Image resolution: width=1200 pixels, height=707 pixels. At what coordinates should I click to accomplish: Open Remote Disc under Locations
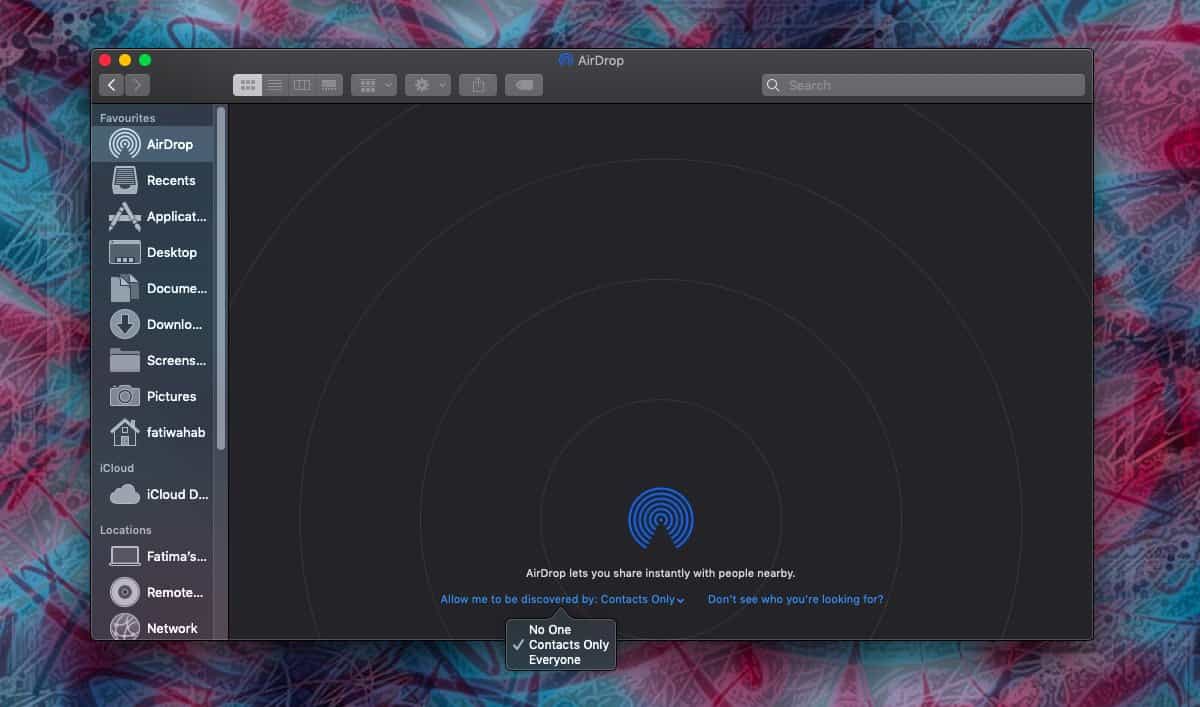[153, 592]
